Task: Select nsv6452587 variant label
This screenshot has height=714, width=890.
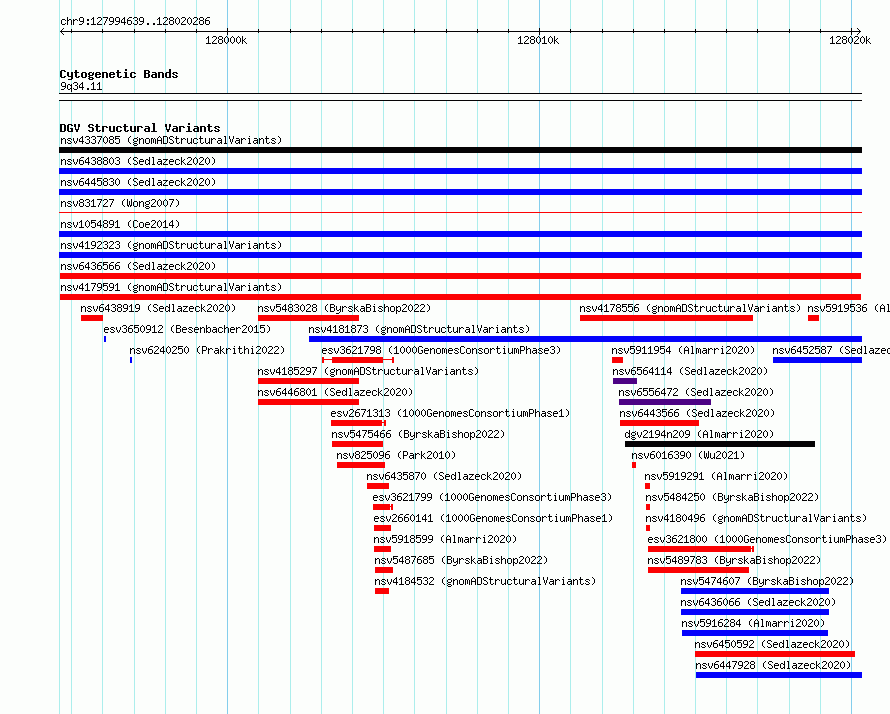Action: (831, 350)
